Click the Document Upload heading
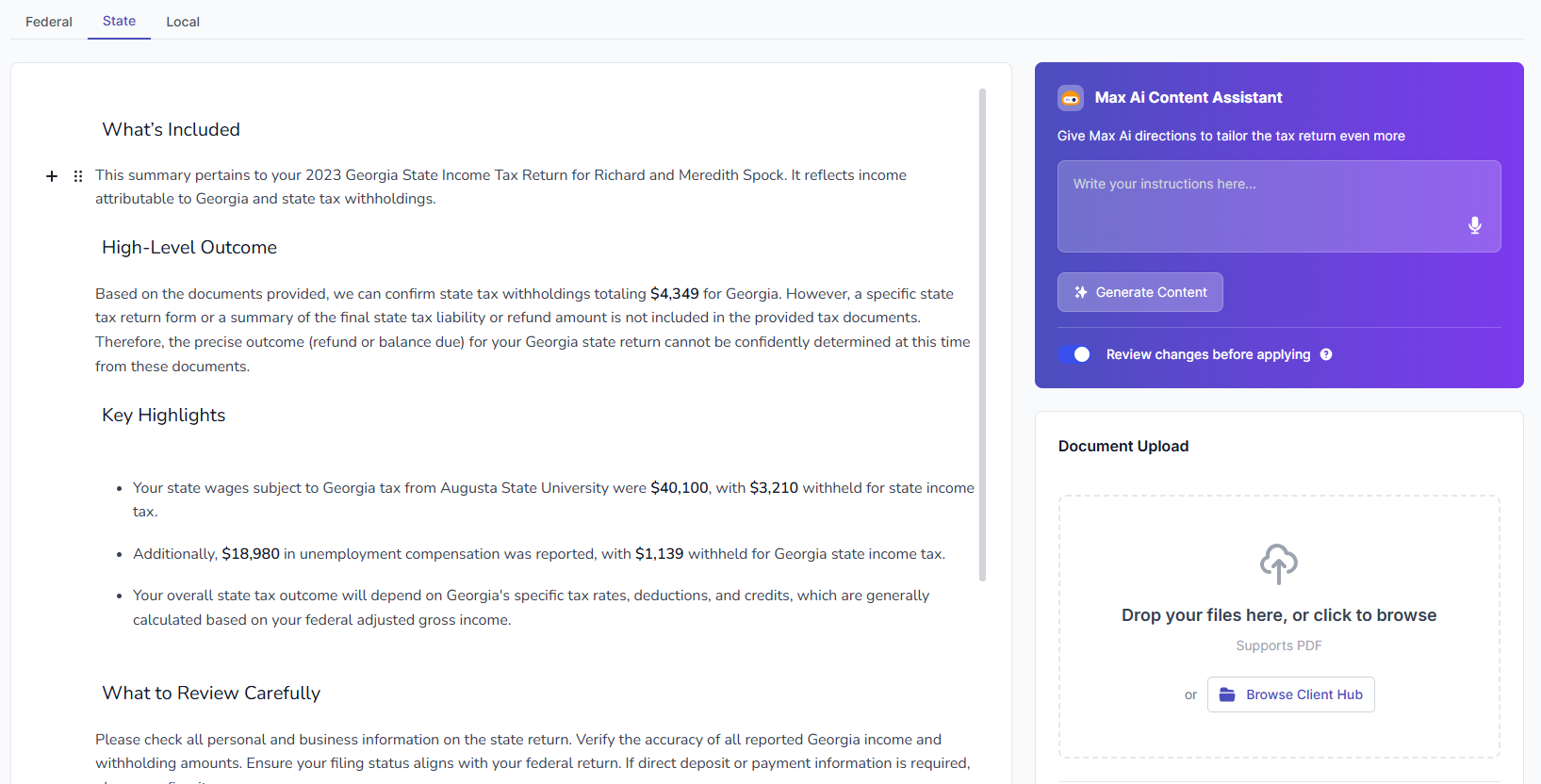 point(1123,447)
